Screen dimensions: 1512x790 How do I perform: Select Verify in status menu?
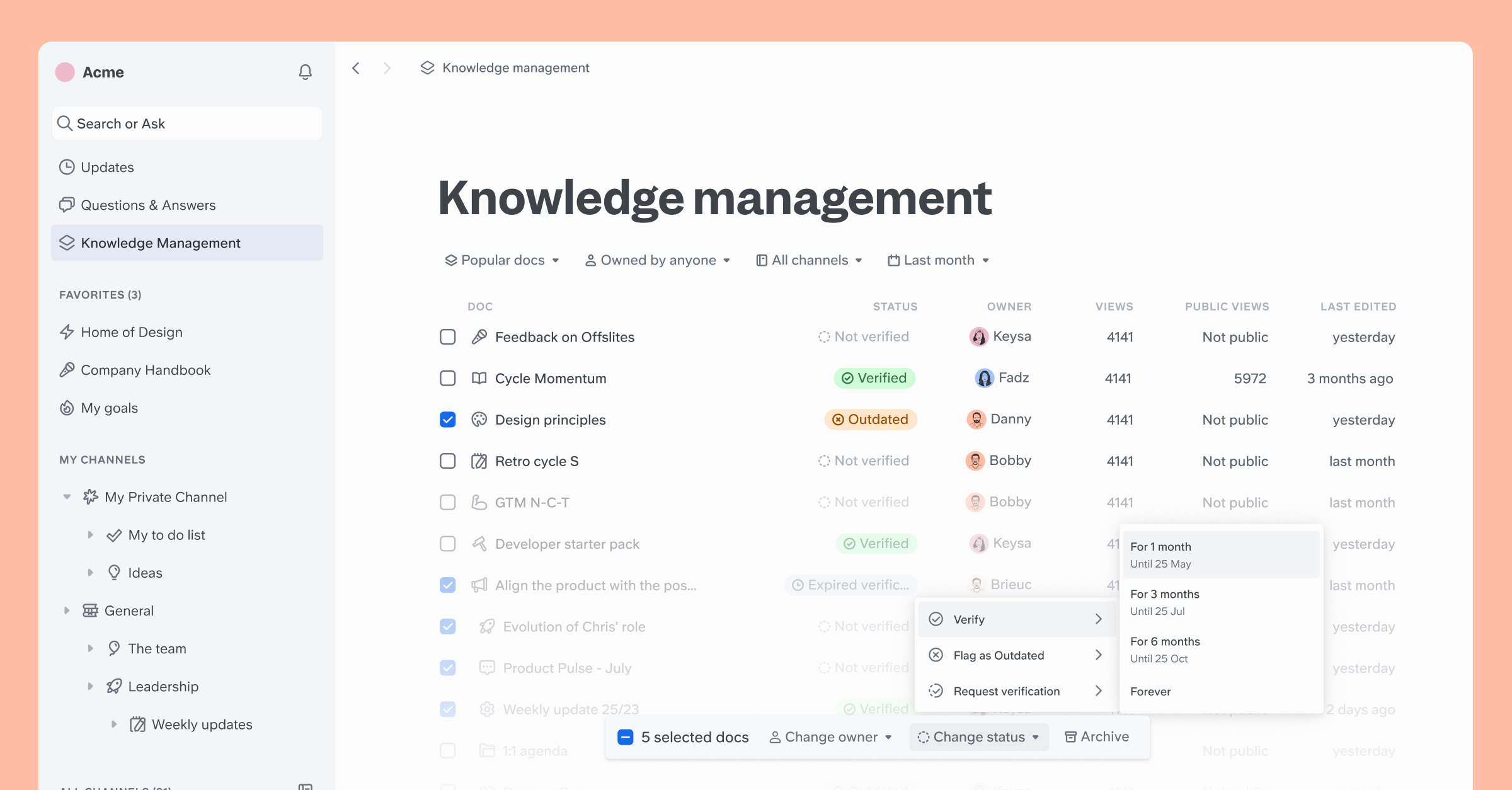coord(1017,619)
